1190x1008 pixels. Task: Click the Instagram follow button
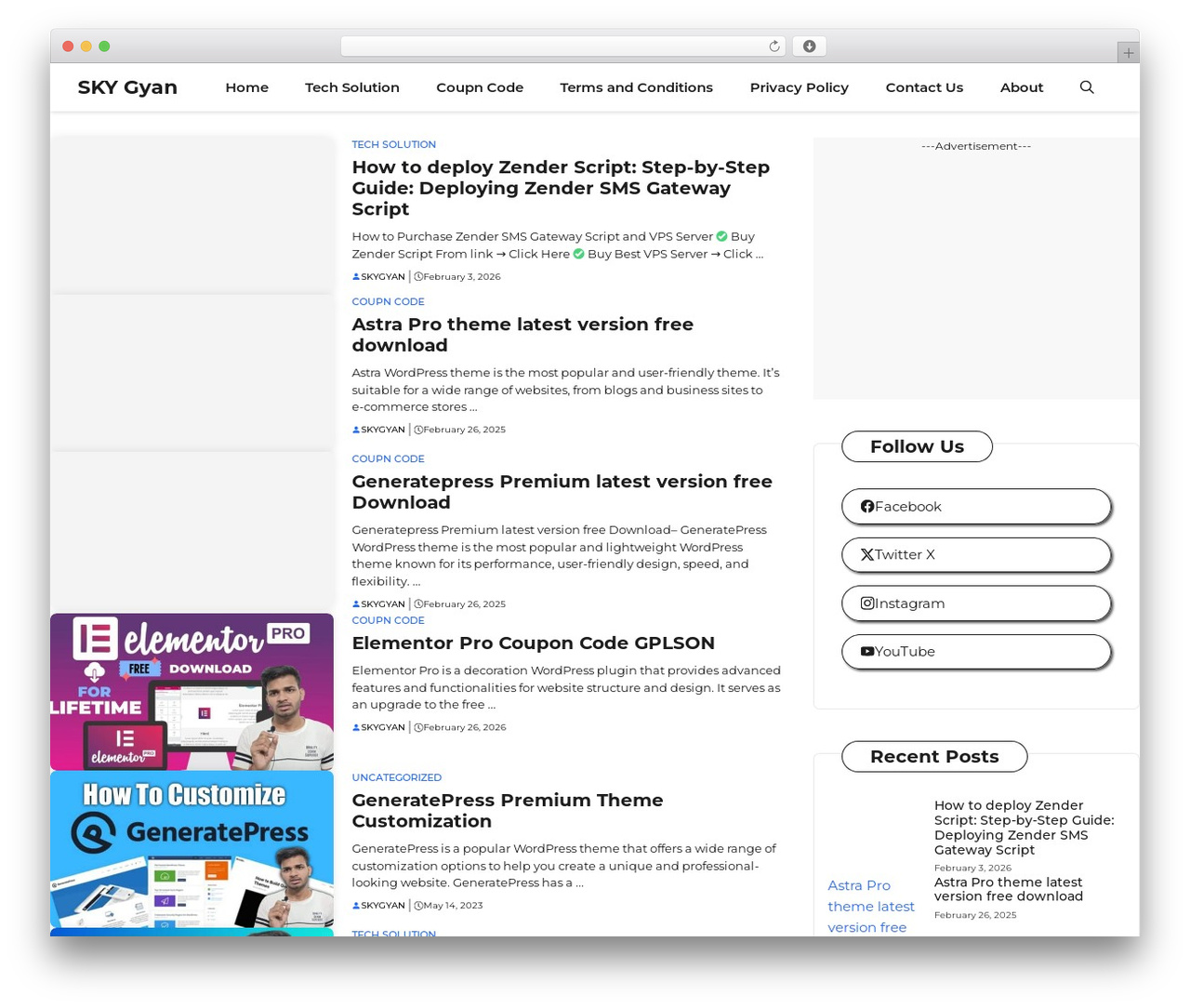point(976,603)
